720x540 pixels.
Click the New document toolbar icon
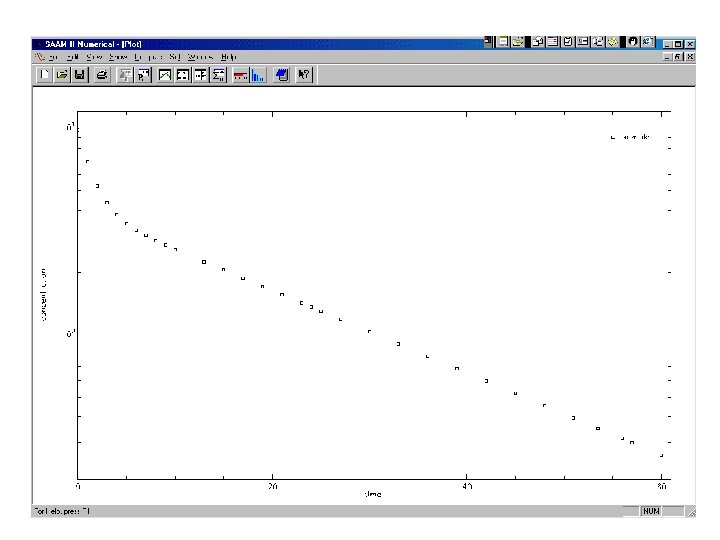coord(44,75)
